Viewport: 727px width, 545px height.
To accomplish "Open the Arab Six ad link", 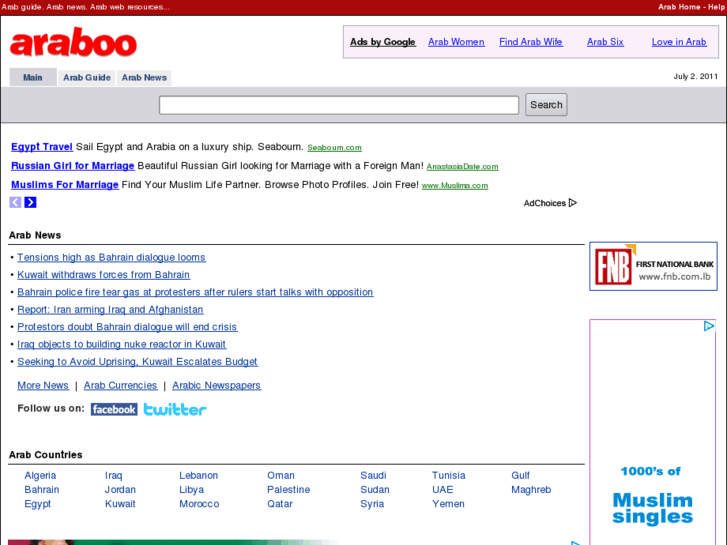I will (605, 42).
